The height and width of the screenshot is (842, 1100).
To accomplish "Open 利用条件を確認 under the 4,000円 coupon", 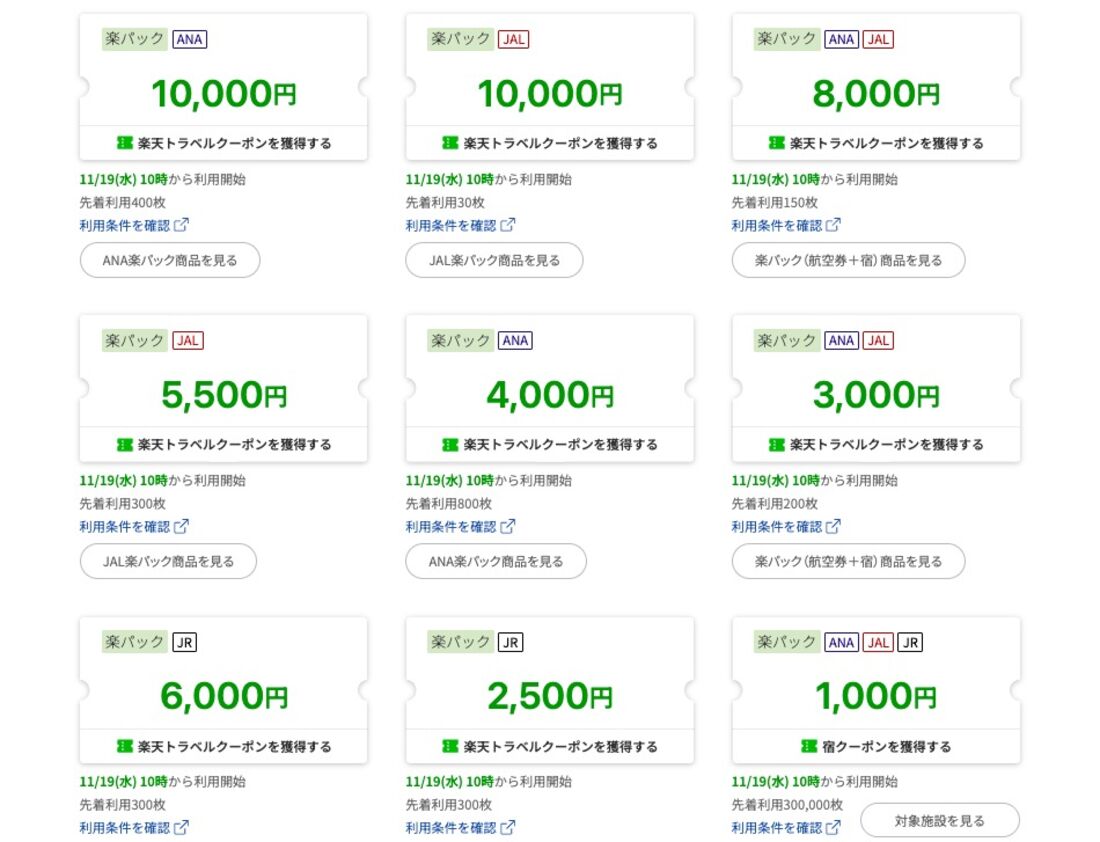I will 452,526.
